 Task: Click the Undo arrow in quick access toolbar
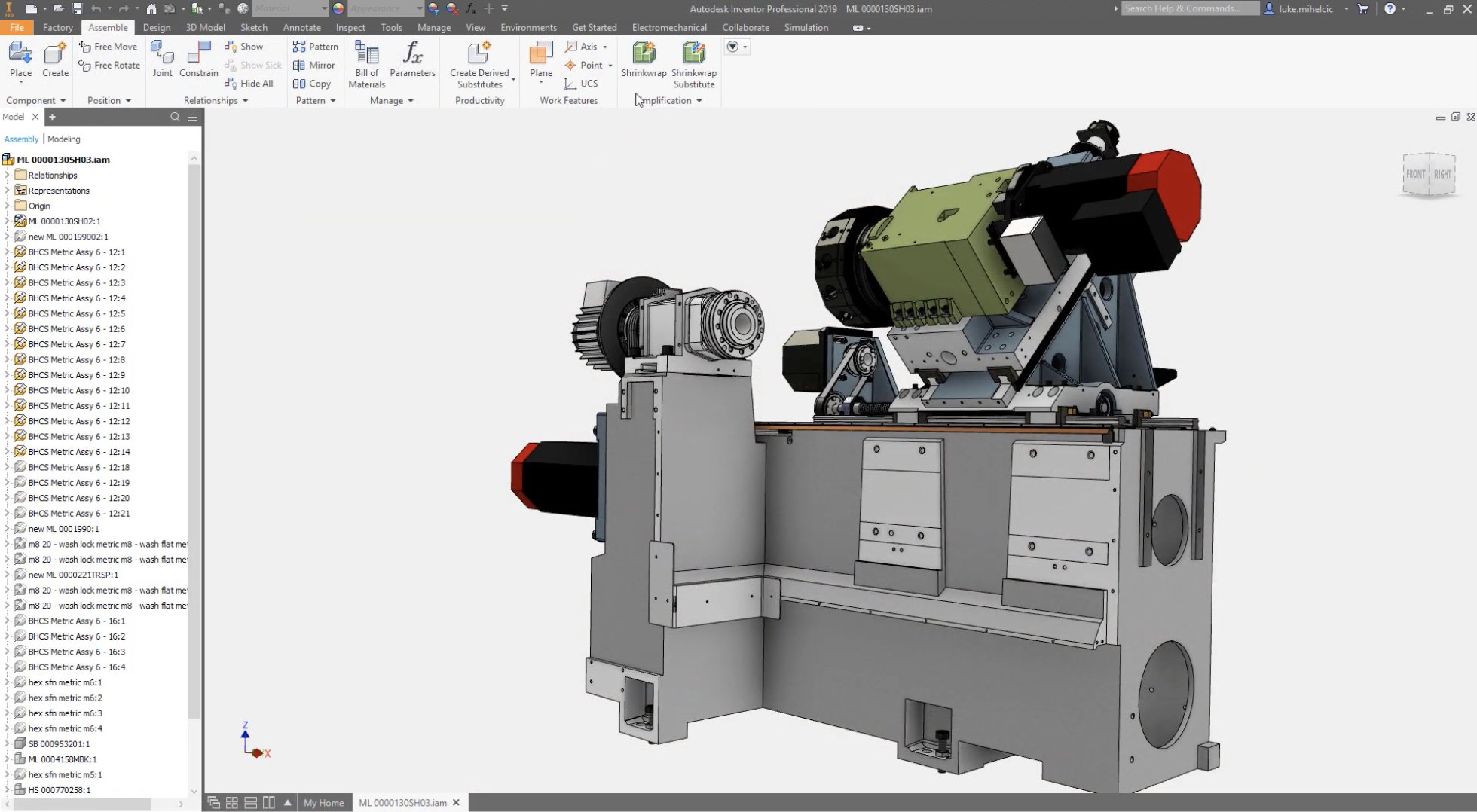tap(96, 8)
